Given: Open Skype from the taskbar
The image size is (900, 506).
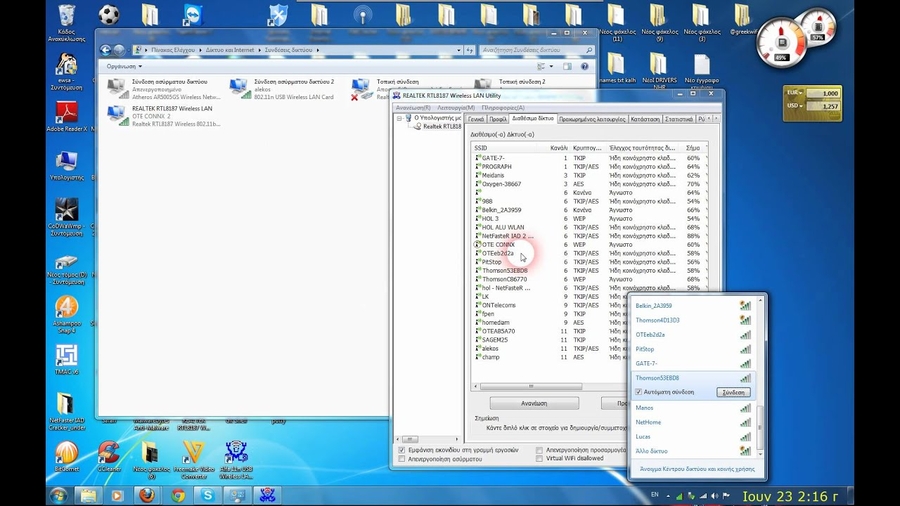Looking at the screenshot, I should (207, 495).
